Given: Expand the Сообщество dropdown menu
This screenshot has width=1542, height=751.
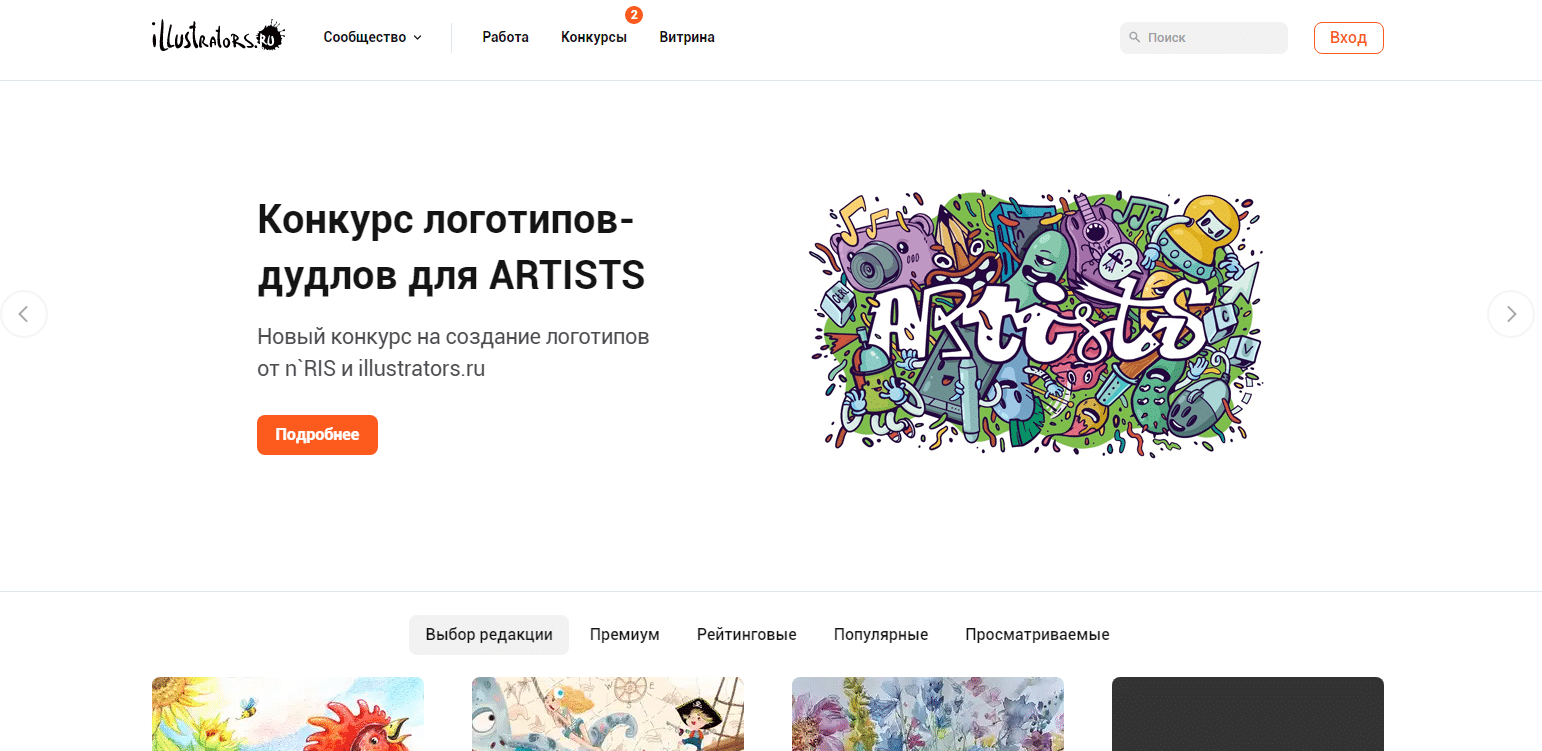Looking at the screenshot, I should [x=372, y=37].
